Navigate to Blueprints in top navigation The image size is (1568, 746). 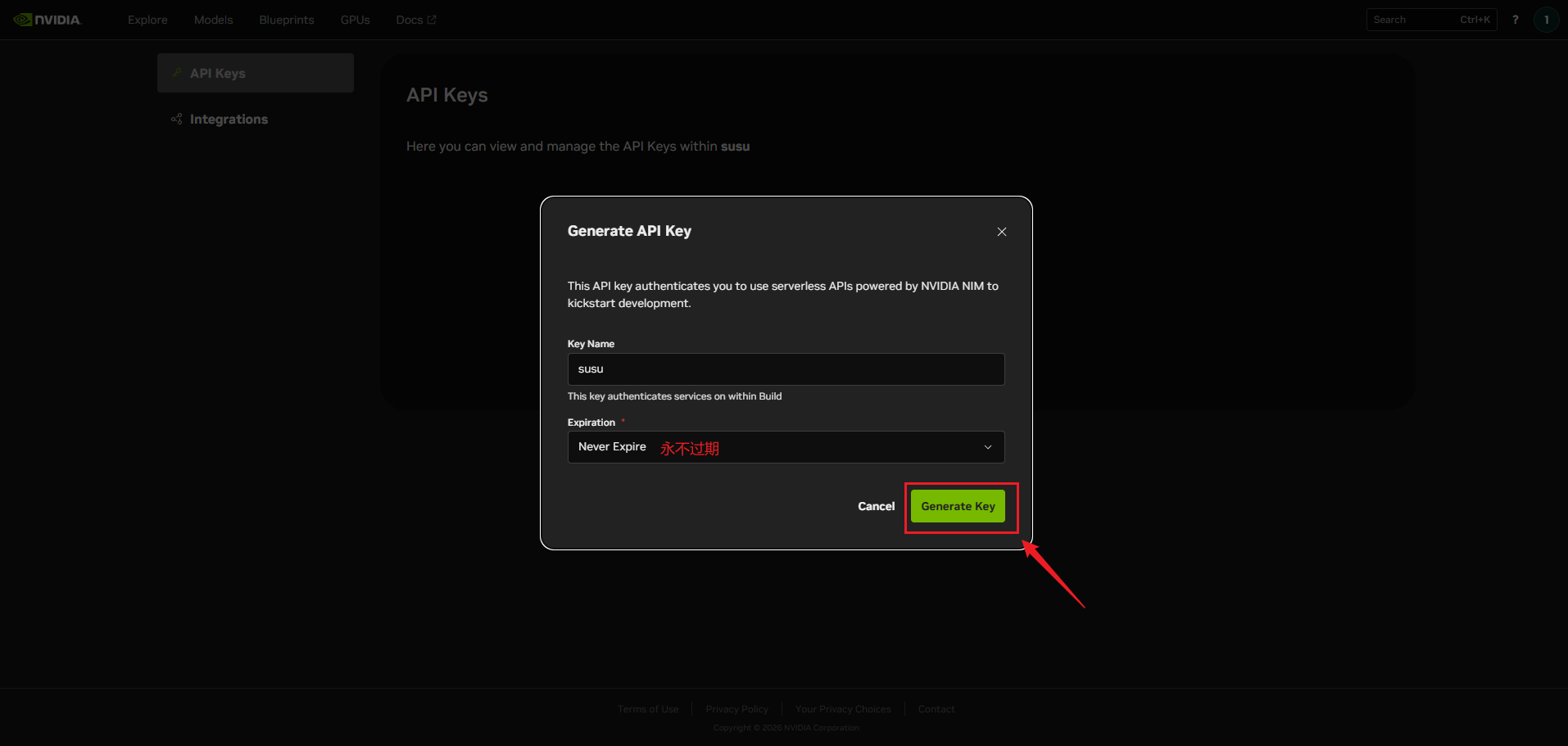(x=286, y=20)
